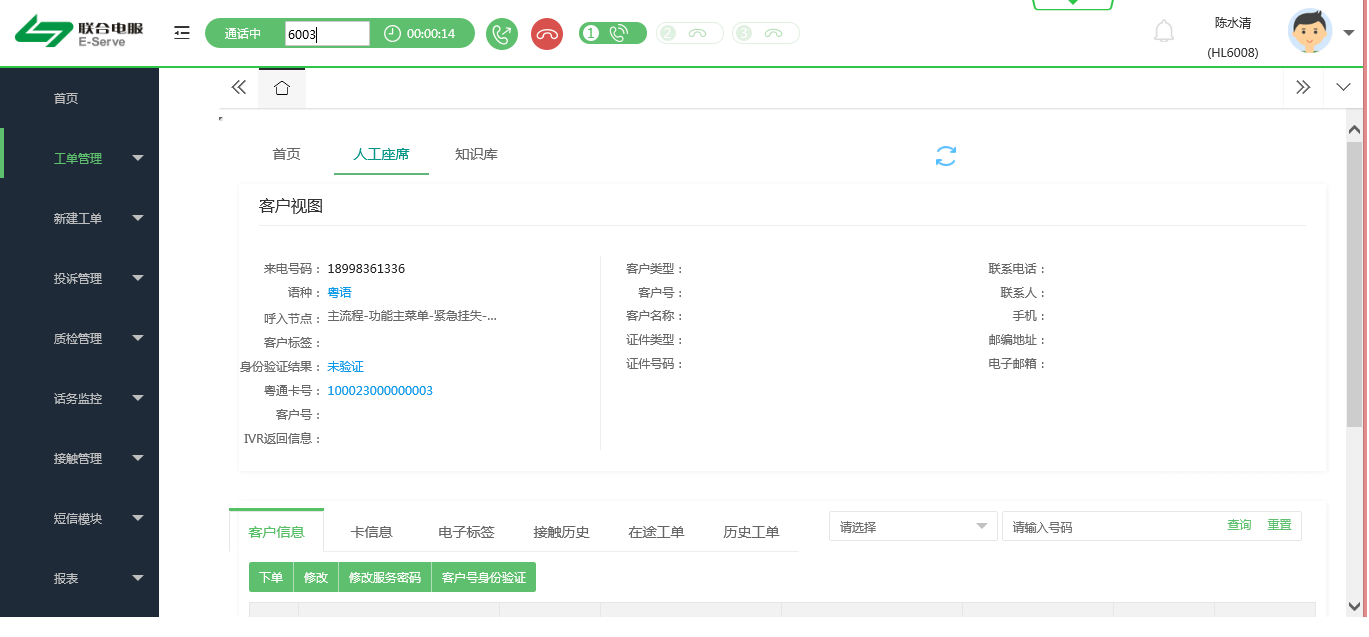Open the 卡信息 tab
This screenshot has height=637, width=1369.
coord(371,532)
